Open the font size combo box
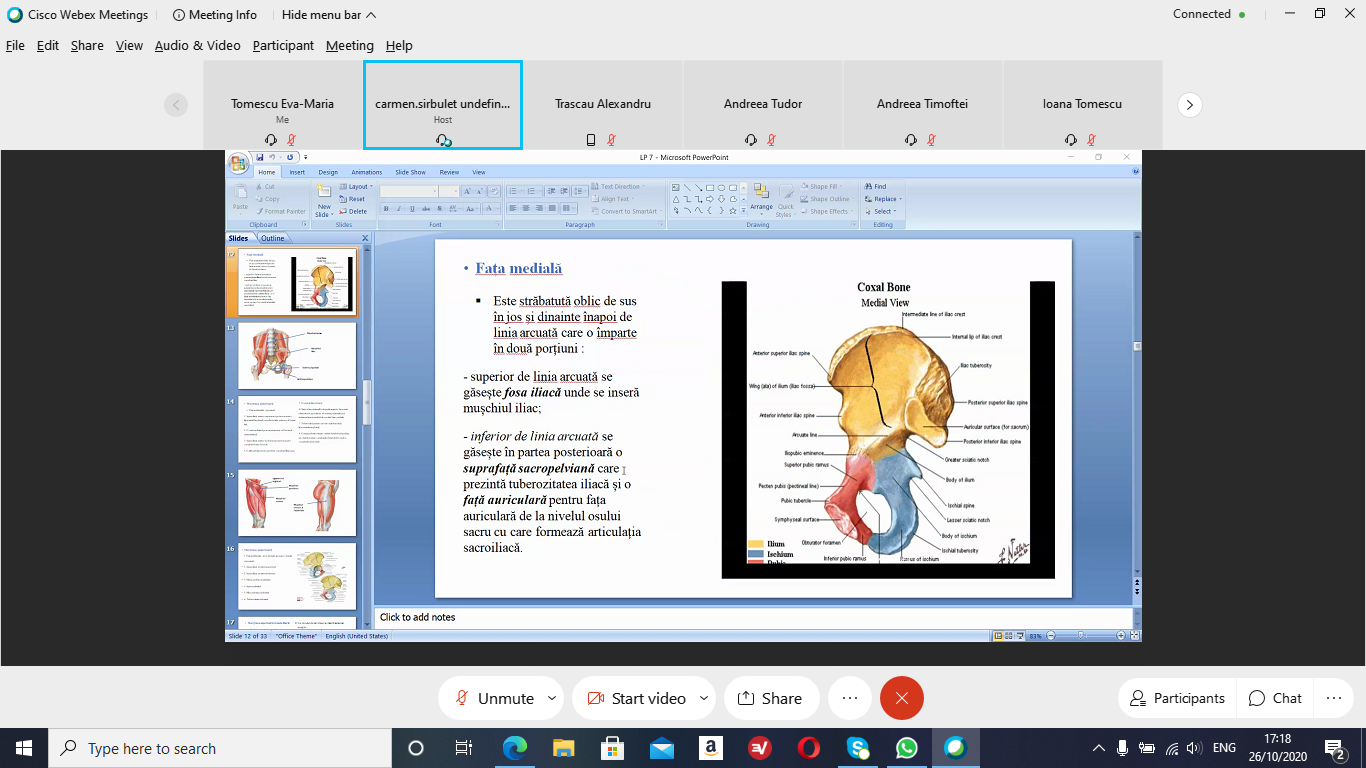The width and height of the screenshot is (1366, 768). (450, 191)
